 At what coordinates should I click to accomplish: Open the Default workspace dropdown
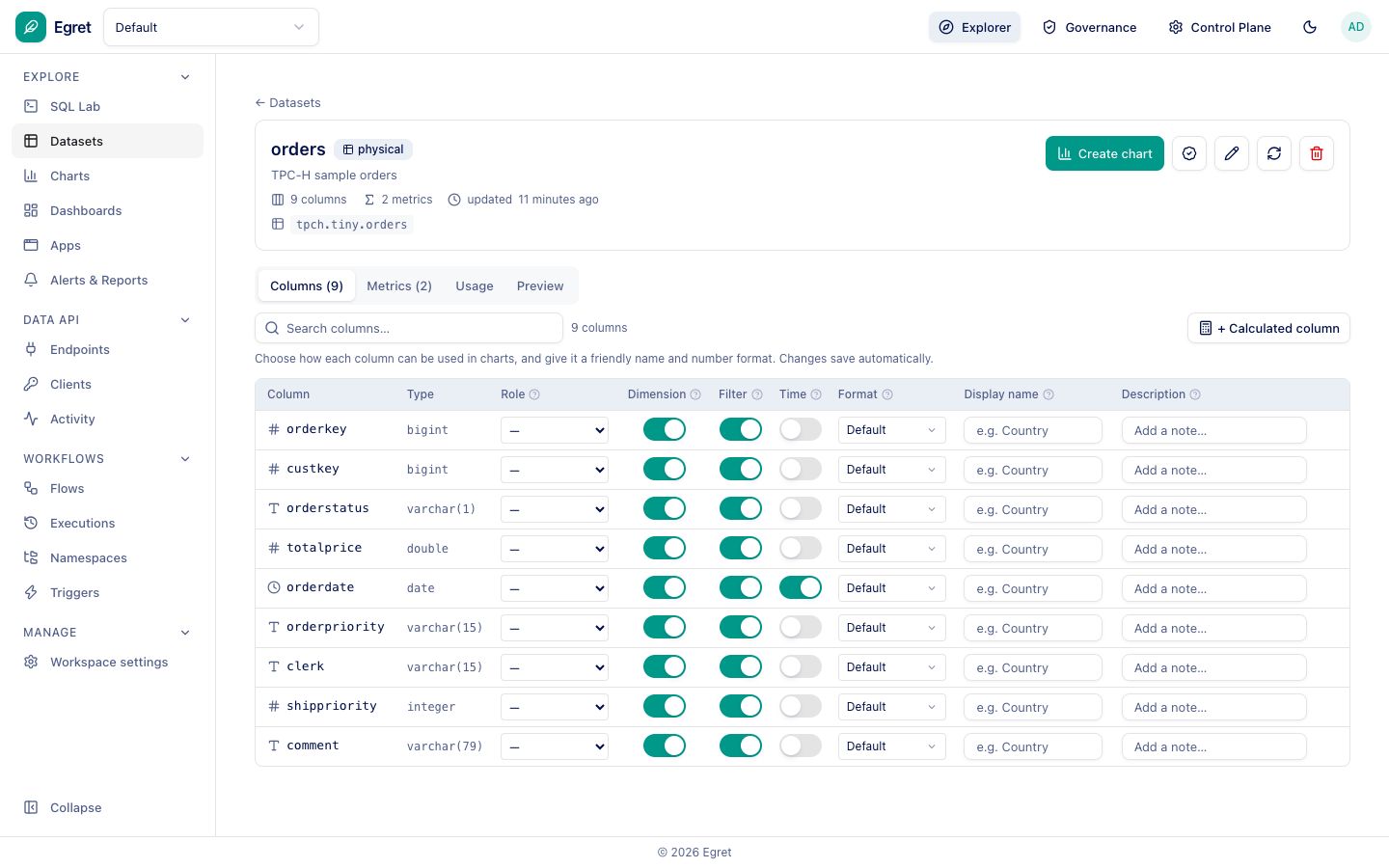click(x=211, y=27)
